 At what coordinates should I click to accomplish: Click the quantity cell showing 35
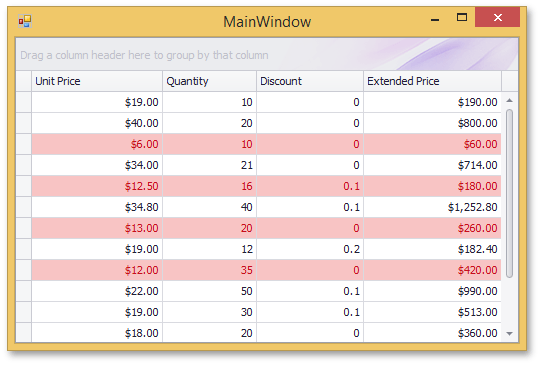click(209, 270)
